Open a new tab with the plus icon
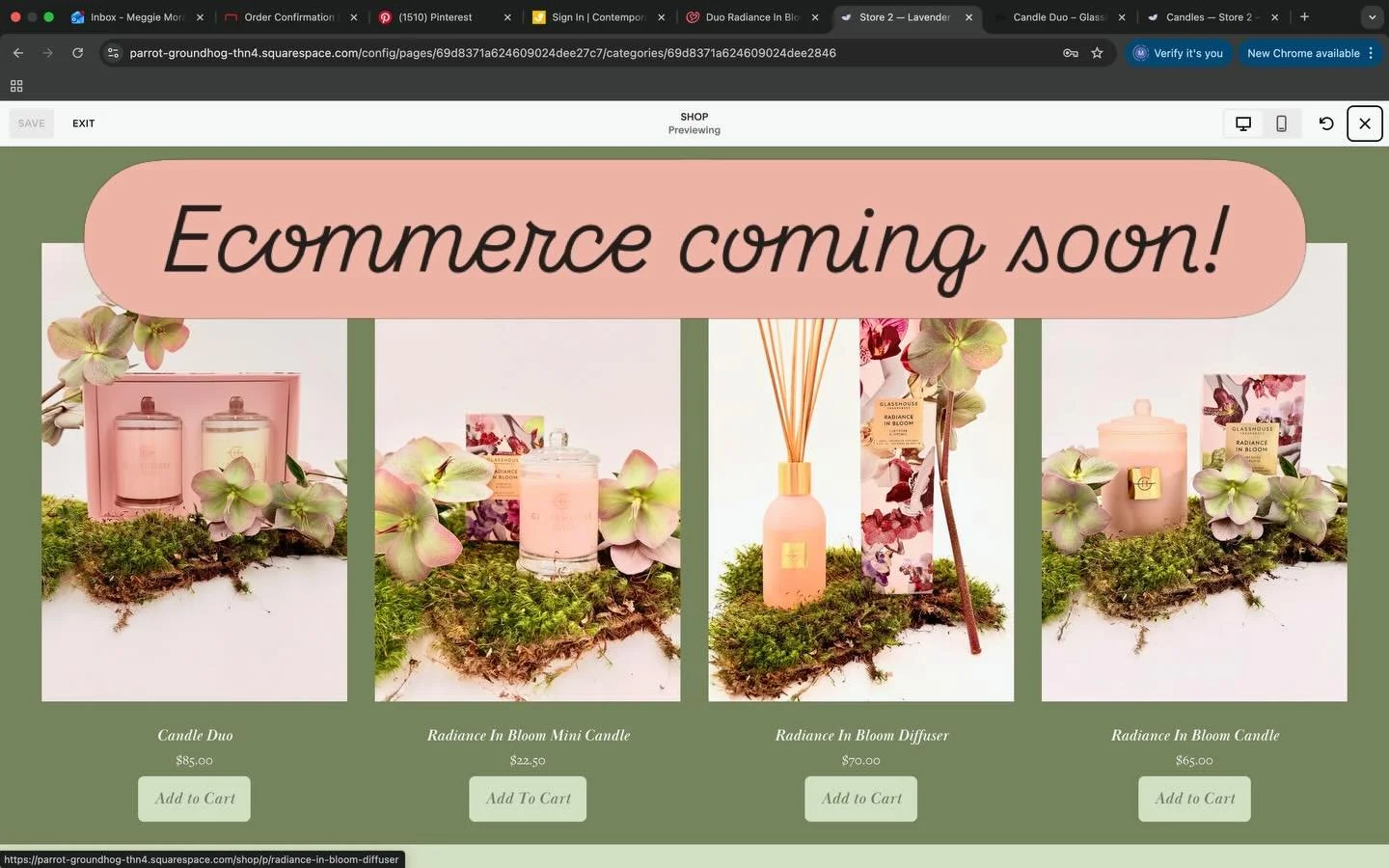 pos(1304,16)
